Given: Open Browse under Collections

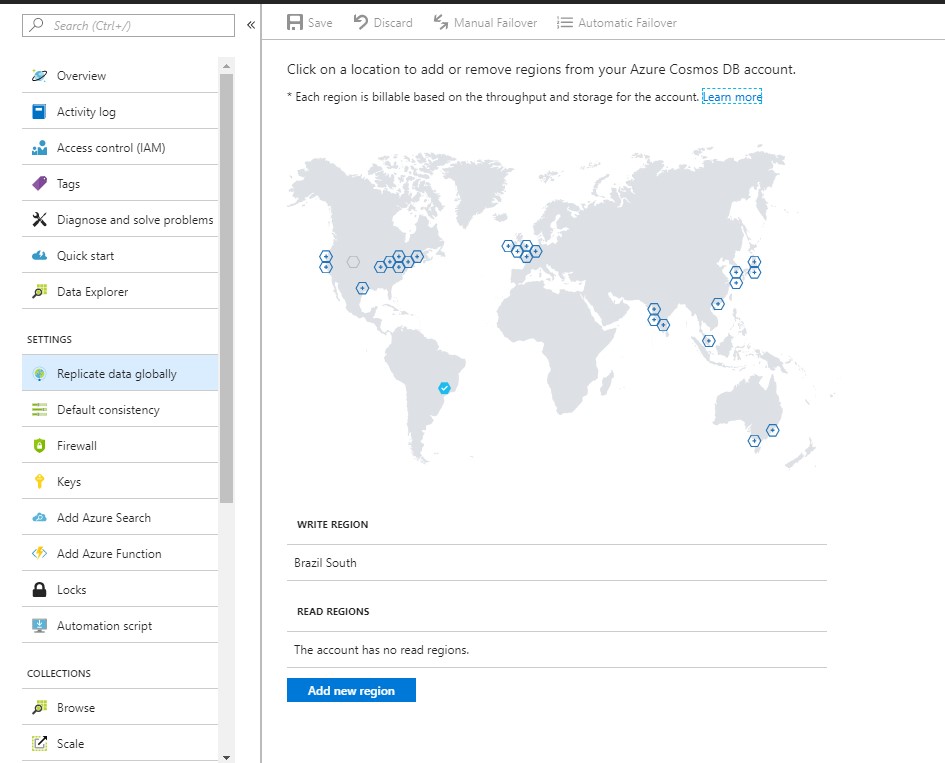Looking at the screenshot, I should 120,708.
